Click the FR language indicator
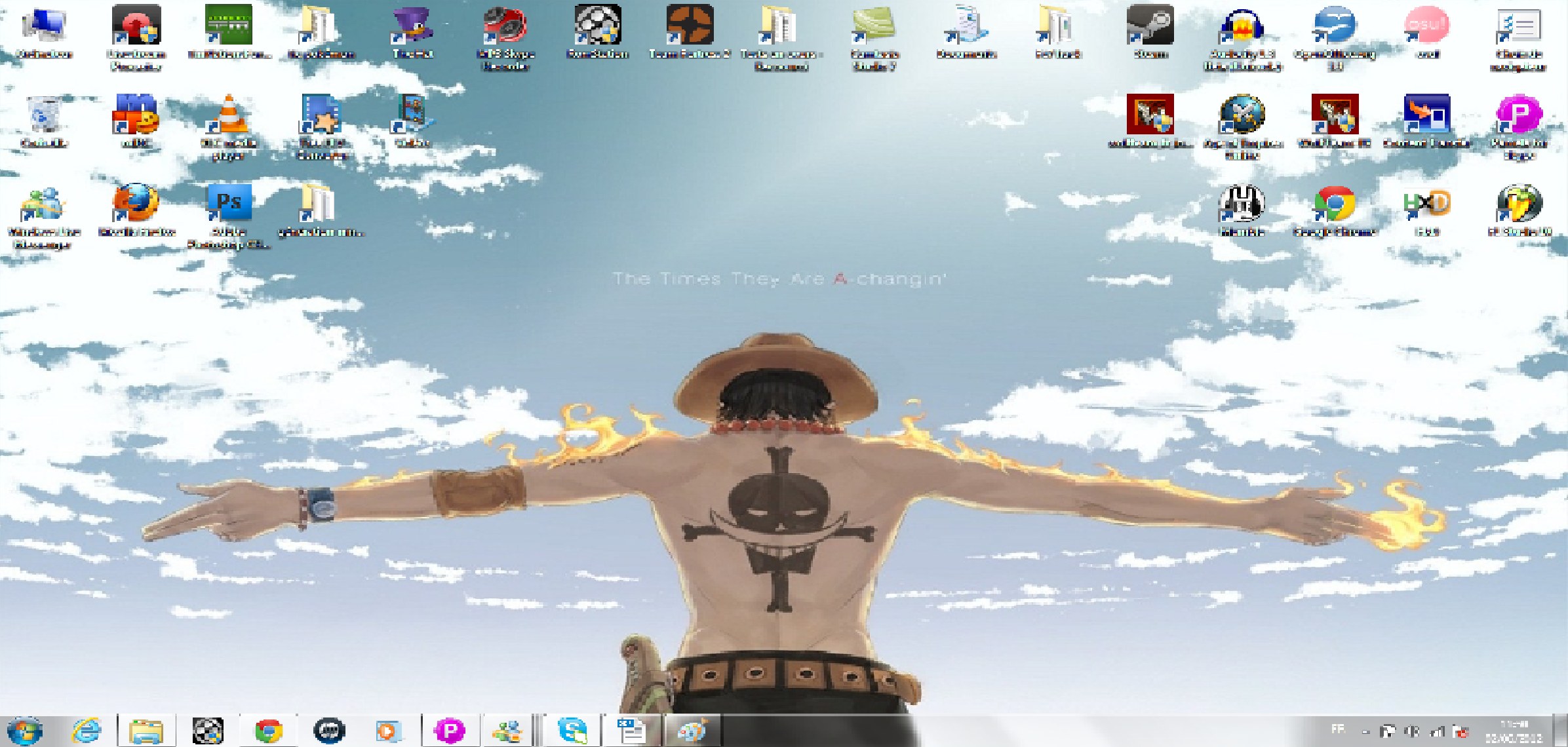The height and width of the screenshot is (747, 1568). pos(1338,729)
